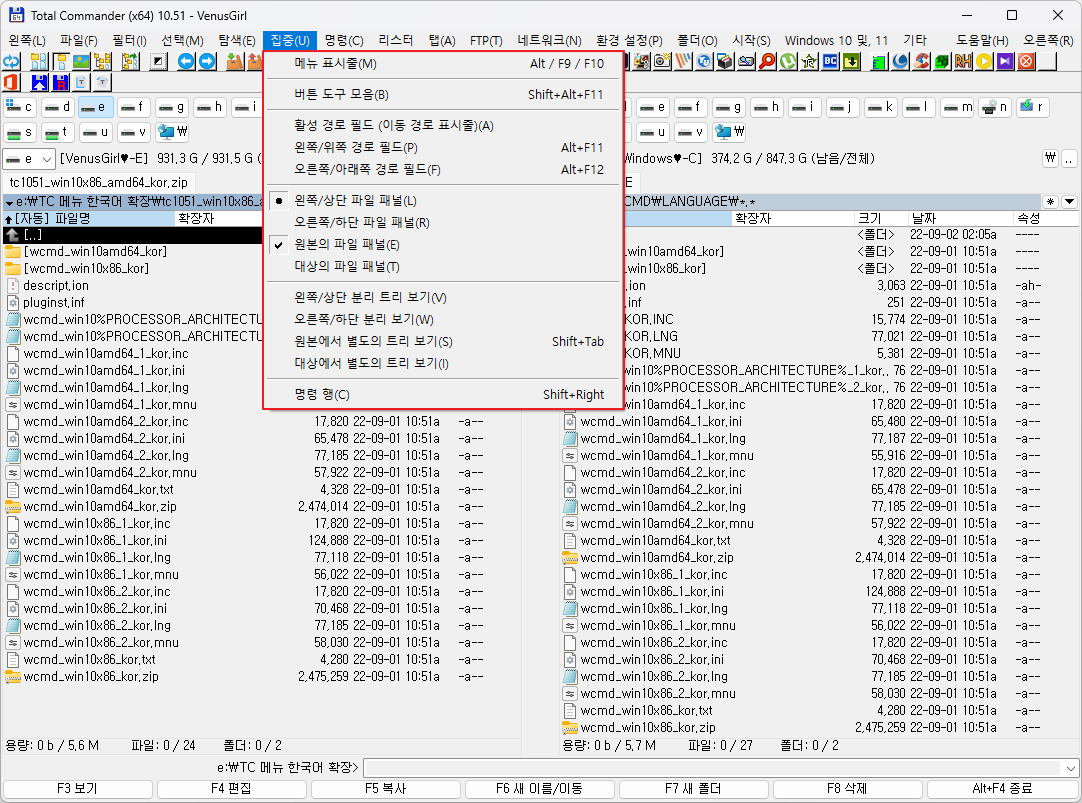
Task: Select drive k in right drive bar
Action: (x=881, y=107)
